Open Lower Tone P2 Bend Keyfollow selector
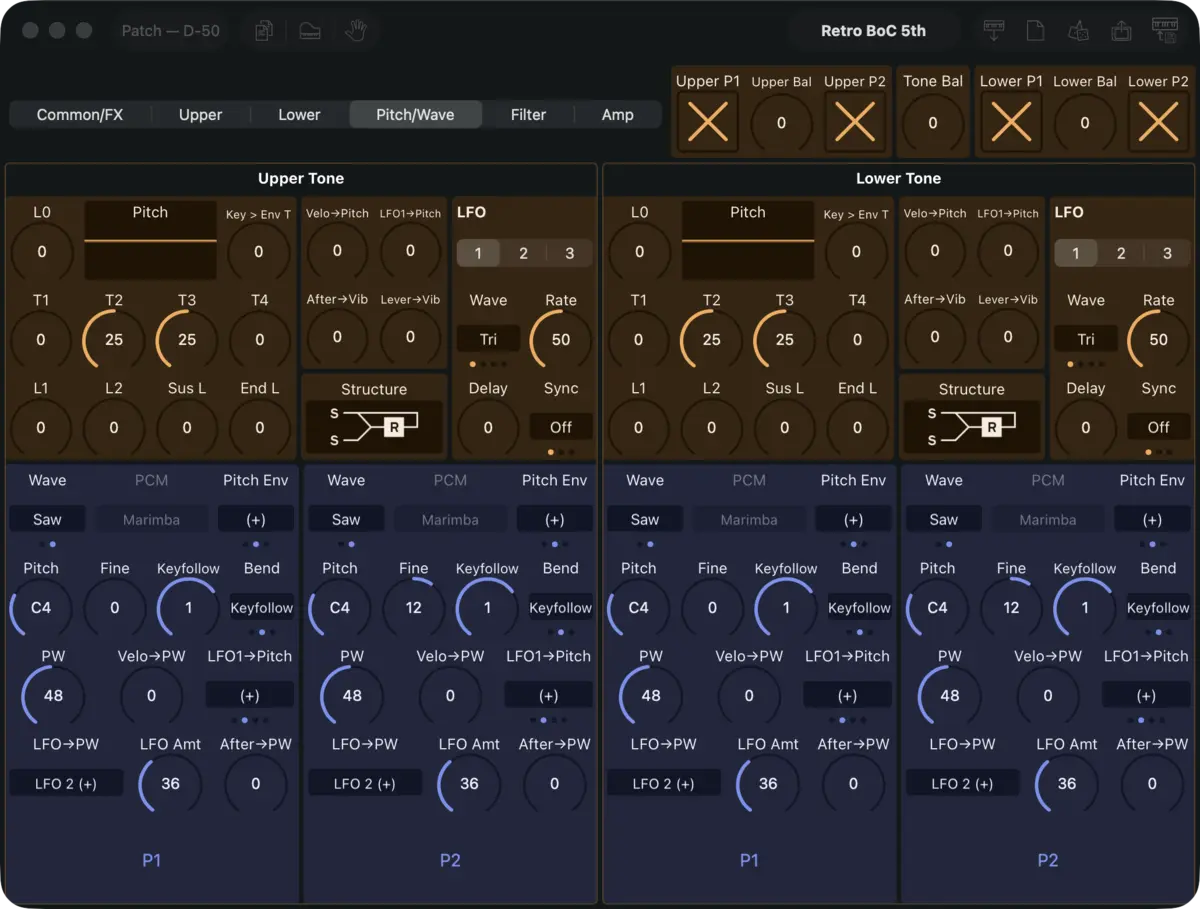 pyautogui.click(x=1158, y=607)
